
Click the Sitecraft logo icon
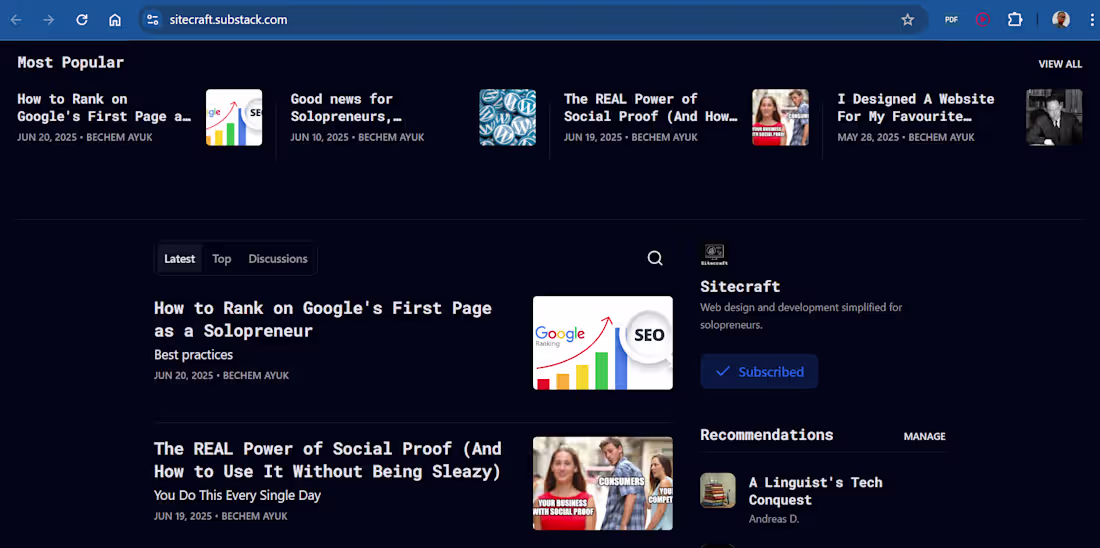click(x=714, y=254)
